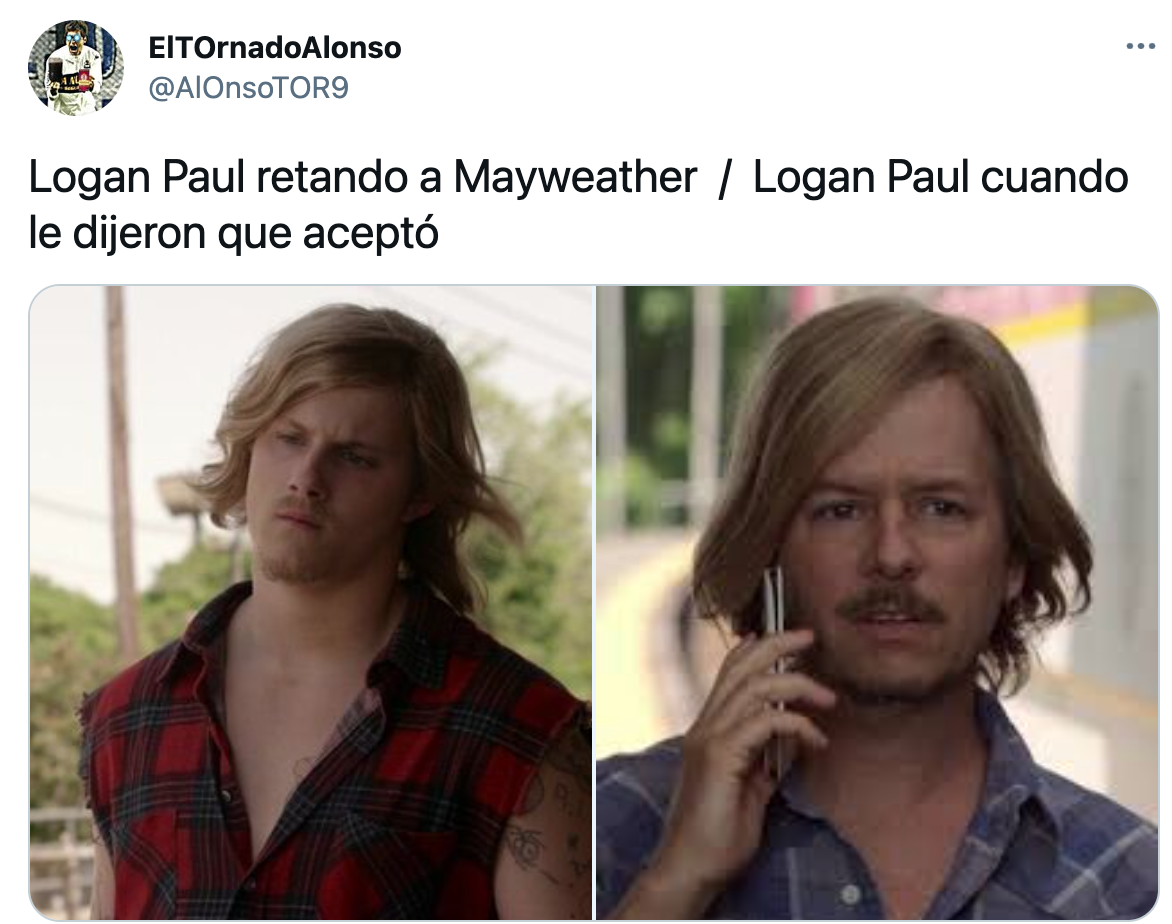Viewport: 1172px width, 924px height.
Task: Open the three-dot more options menu
Action: pyautogui.click(x=1140, y=47)
